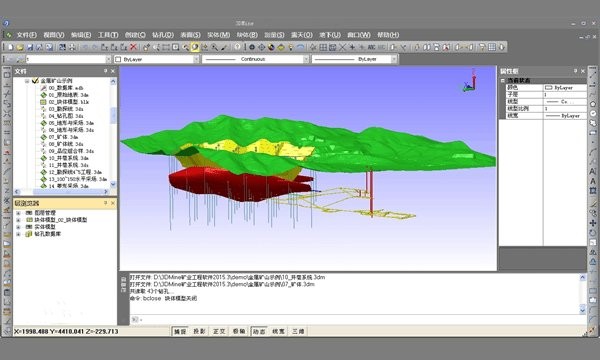Pin the 文件 panel with pushpin icon
This screenshot has width=600, height=360.
(105, 71)
